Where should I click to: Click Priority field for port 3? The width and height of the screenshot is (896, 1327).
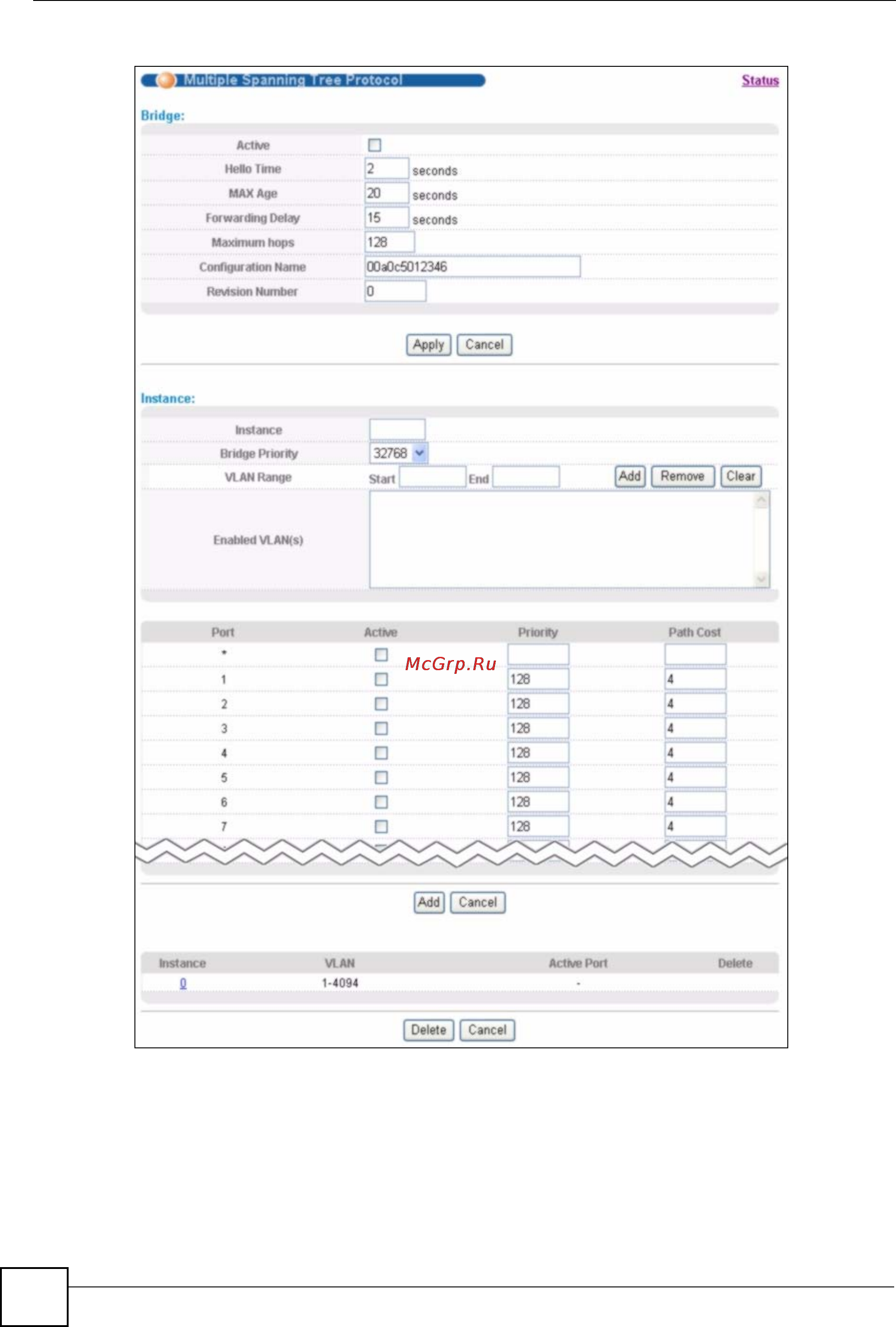click(x=538, y=728)
